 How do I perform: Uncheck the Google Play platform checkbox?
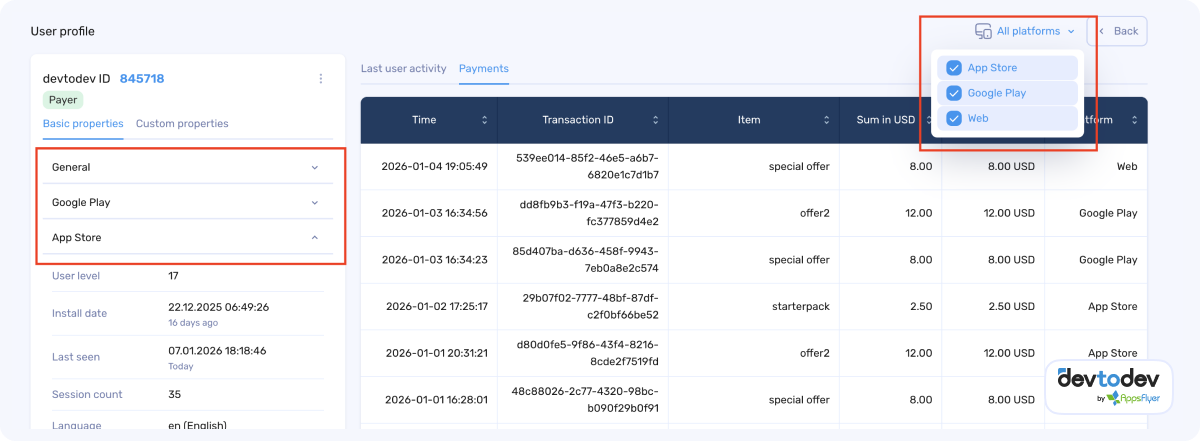click(x=954, y=93)
